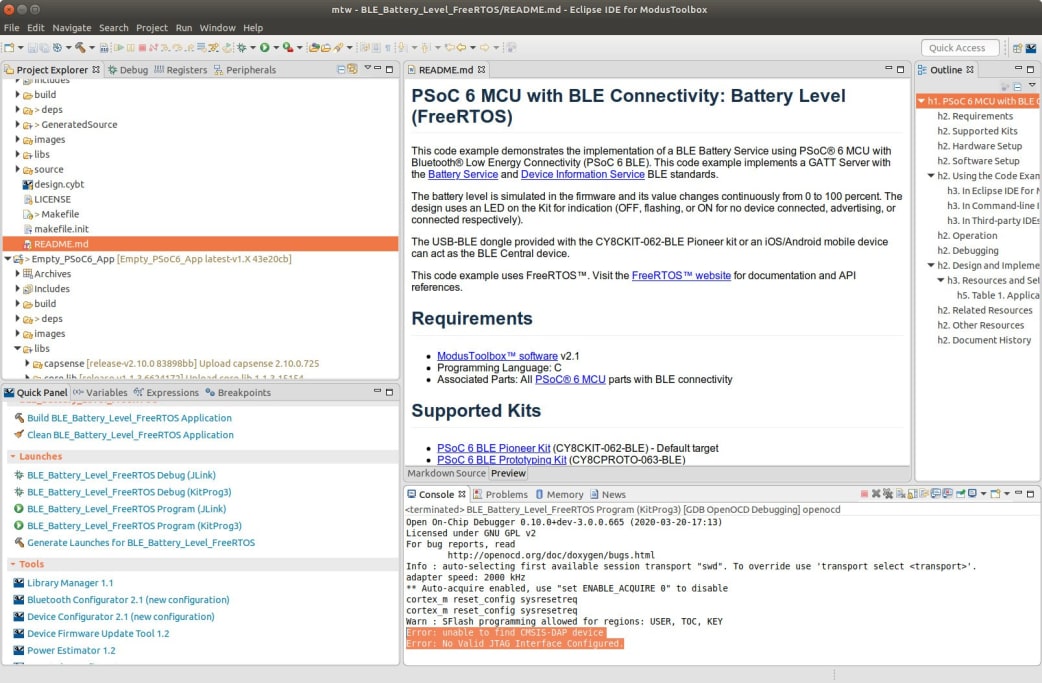Click Link with Editor icon in Project Explorer

pyautogui.click(x=352, y=69)
